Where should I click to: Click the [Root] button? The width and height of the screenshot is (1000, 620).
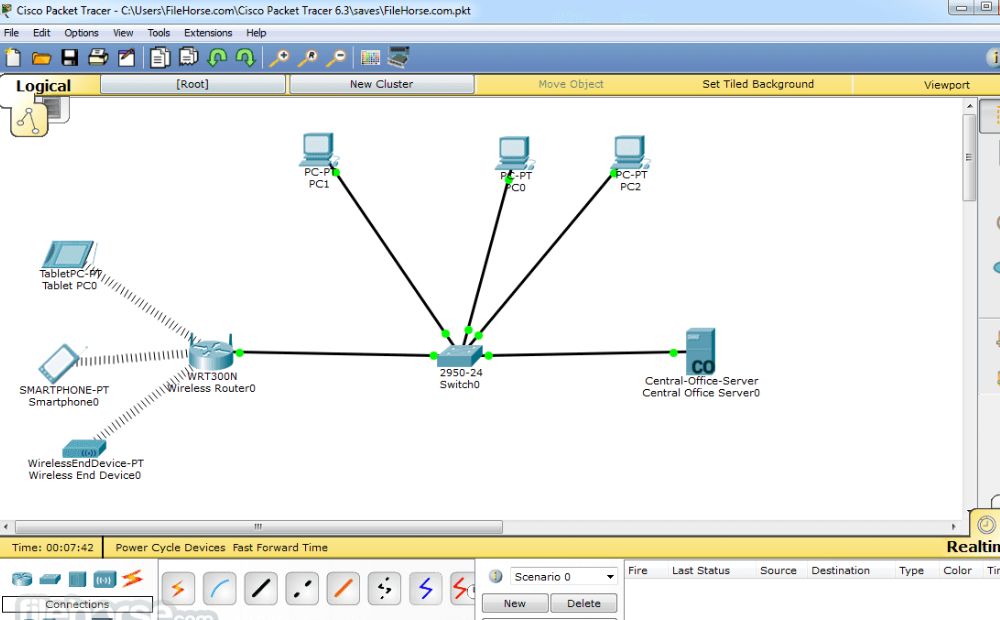[x=193, y=84]
